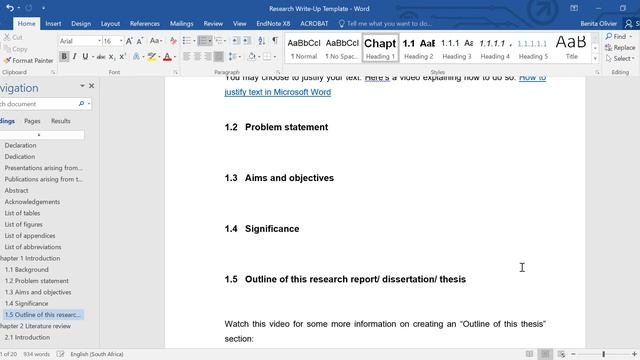The width and height of the screenshot is (640, 360).
Task: Apply Heading 2 style
Action: click(418, 48)
